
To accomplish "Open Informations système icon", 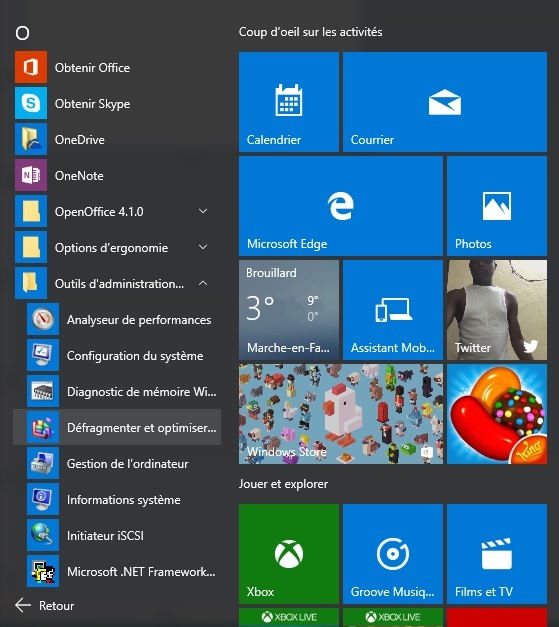I will pos(43,499).
